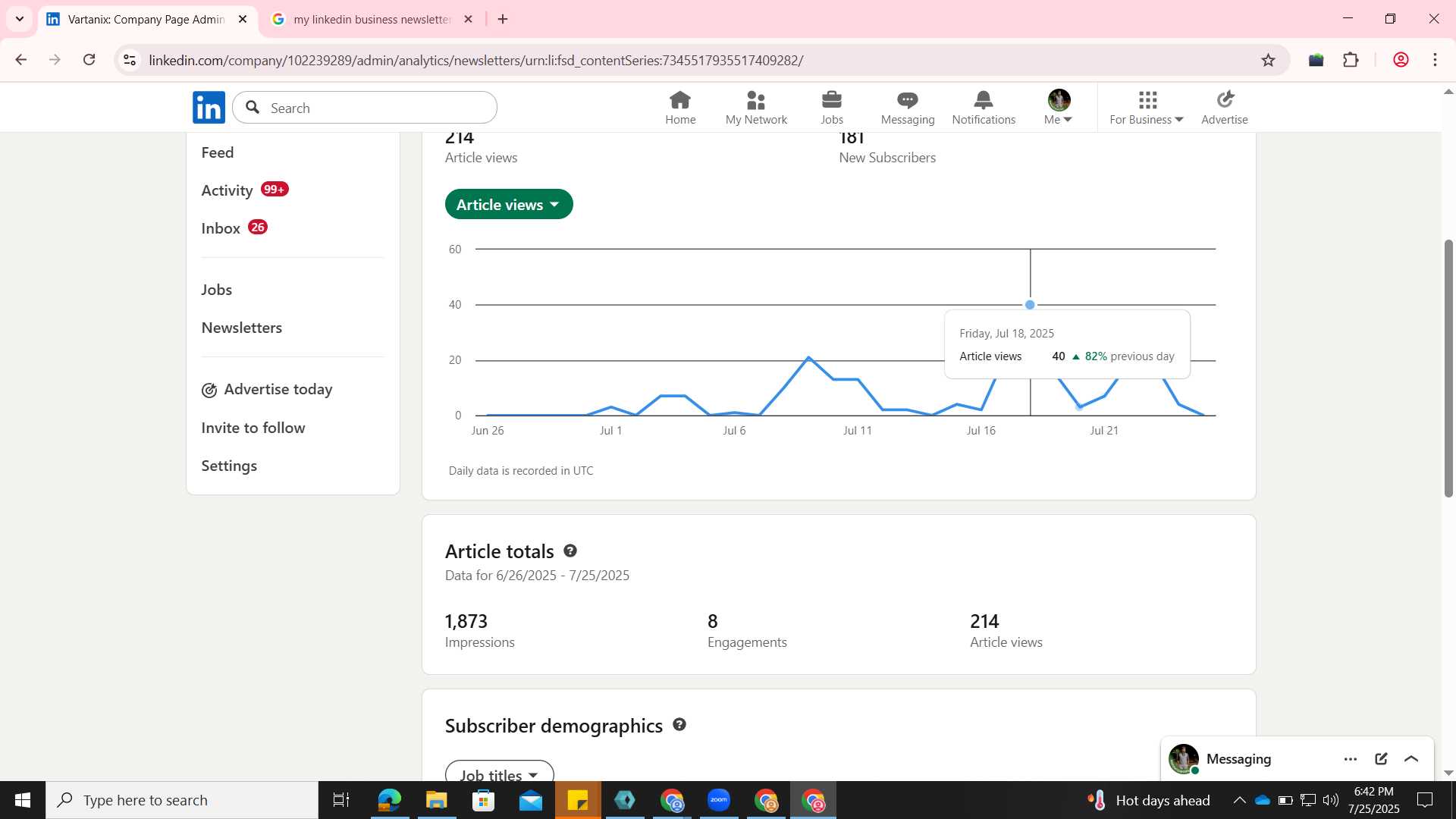Click Advertise today in sidebar
Image resolution: width=1456 pixels, height=819 pixels.
(267, 390)
